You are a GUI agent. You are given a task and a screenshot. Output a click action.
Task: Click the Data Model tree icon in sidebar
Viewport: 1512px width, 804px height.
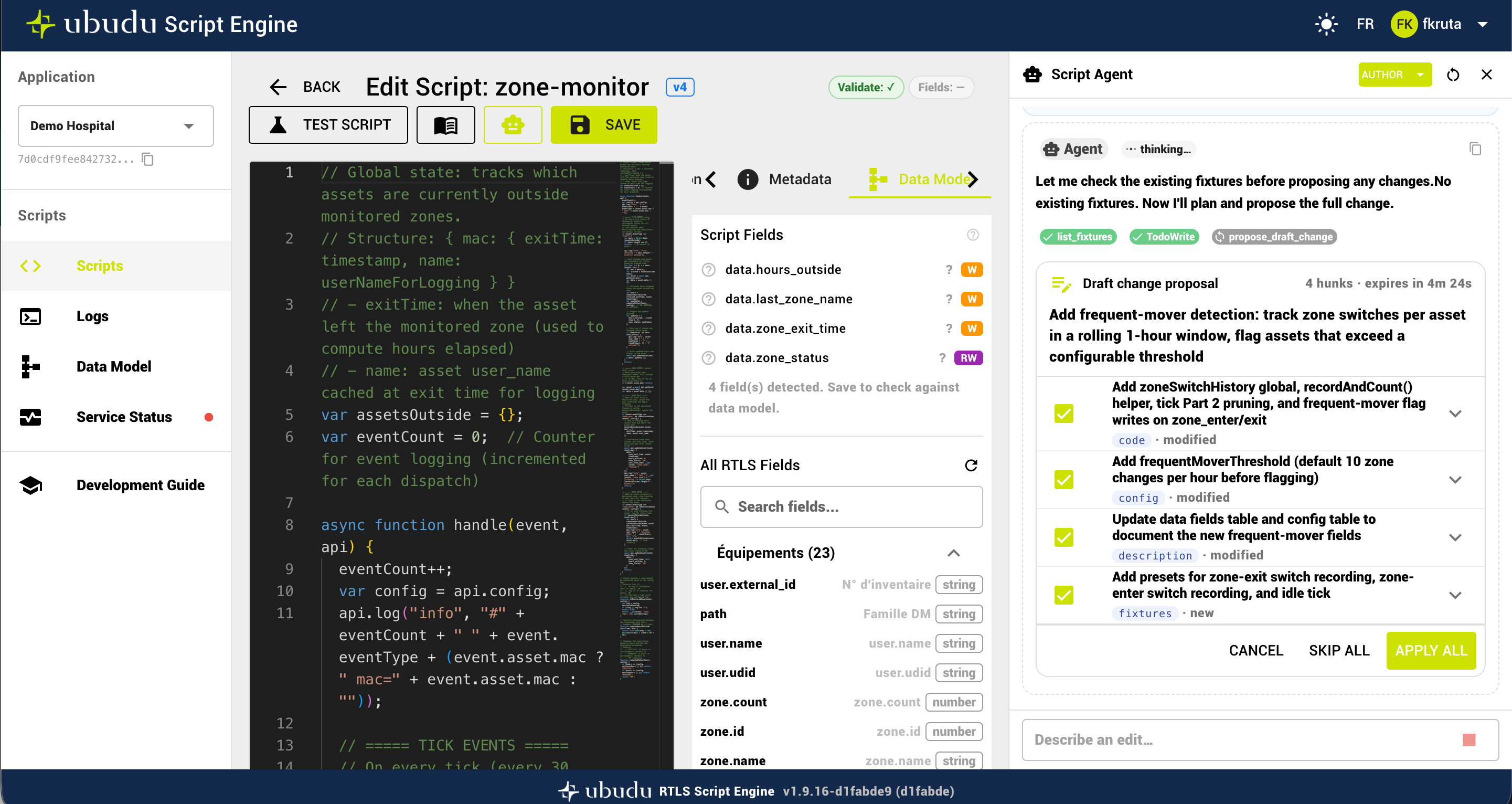[x=30, y=366]
